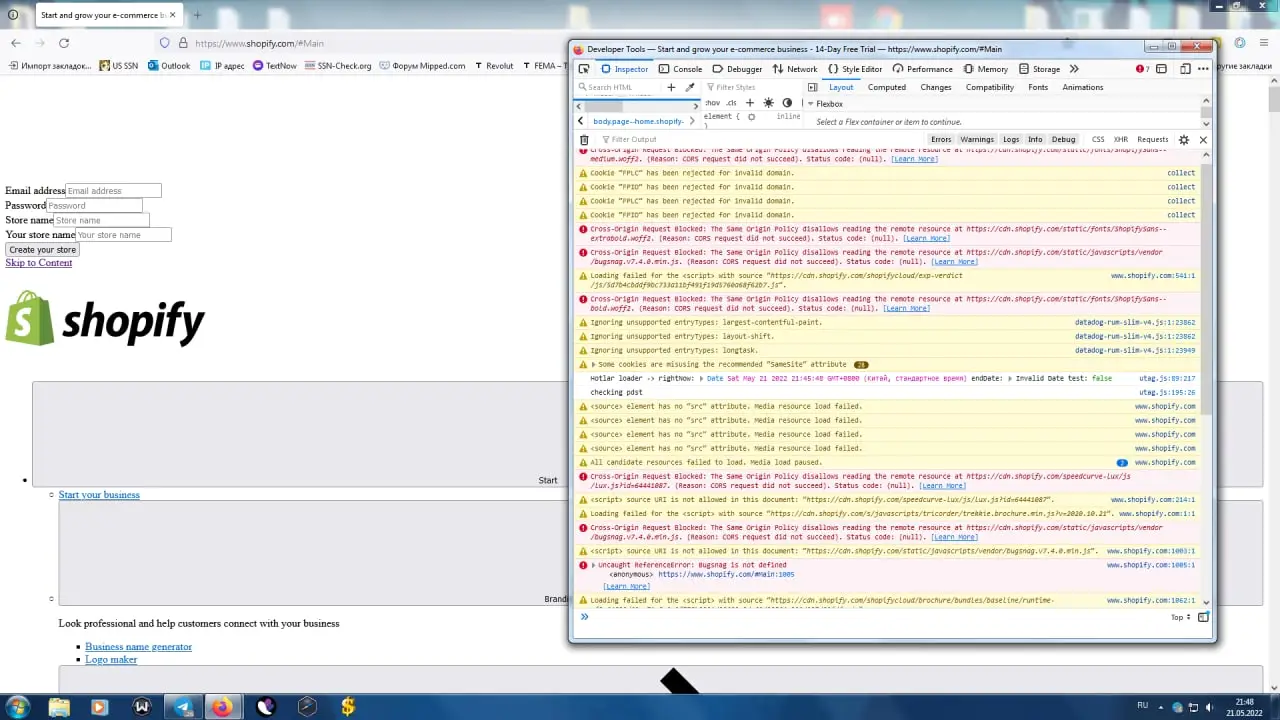Viewport: 1280px width, 720px height.
Task: Open the Style Editor panel
Action: point(854,69)
